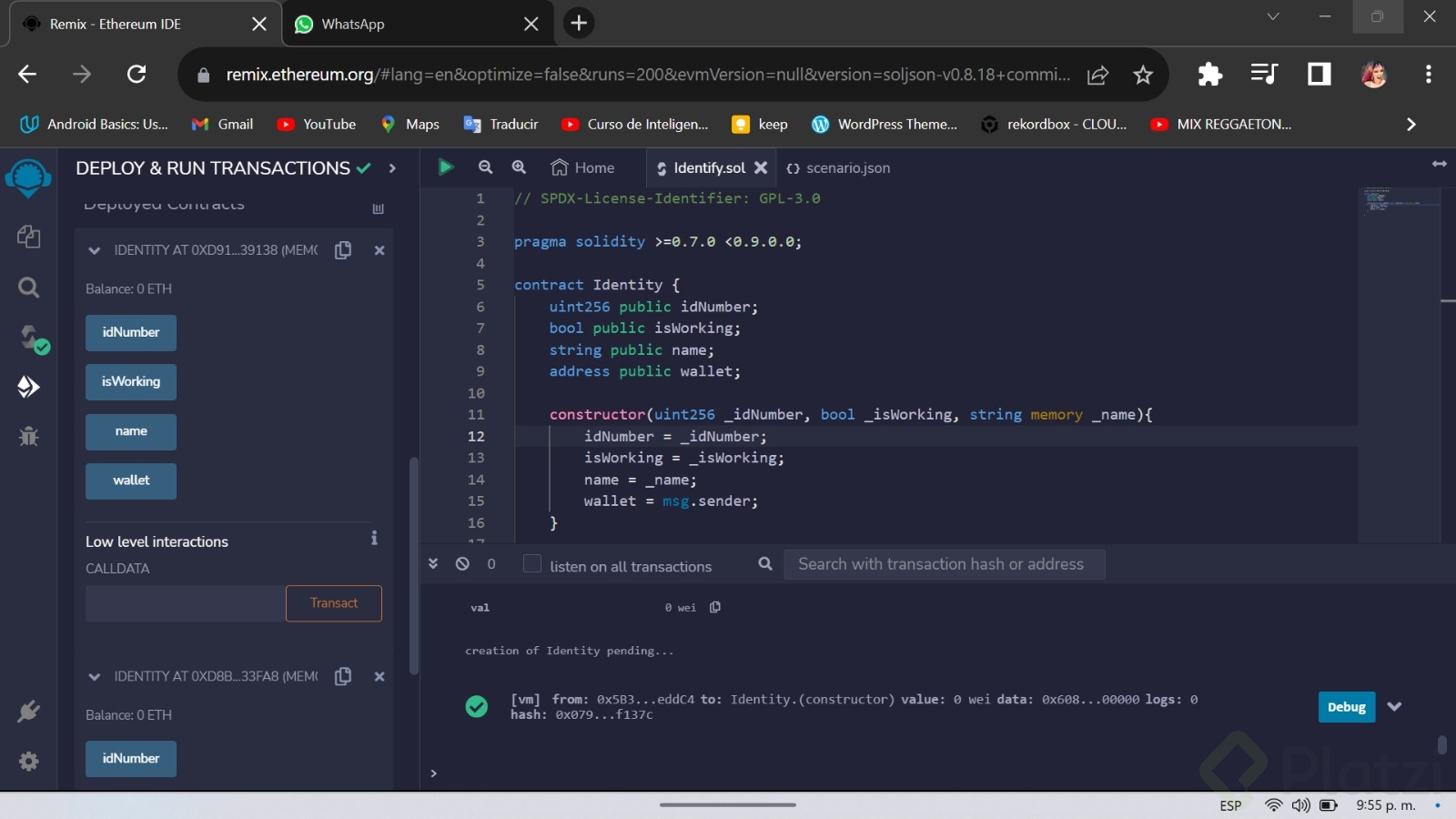This screenshot has width=1456, height=819.
Task: Expand transaction details chevron beside Debug
Action: point(1394,707)
